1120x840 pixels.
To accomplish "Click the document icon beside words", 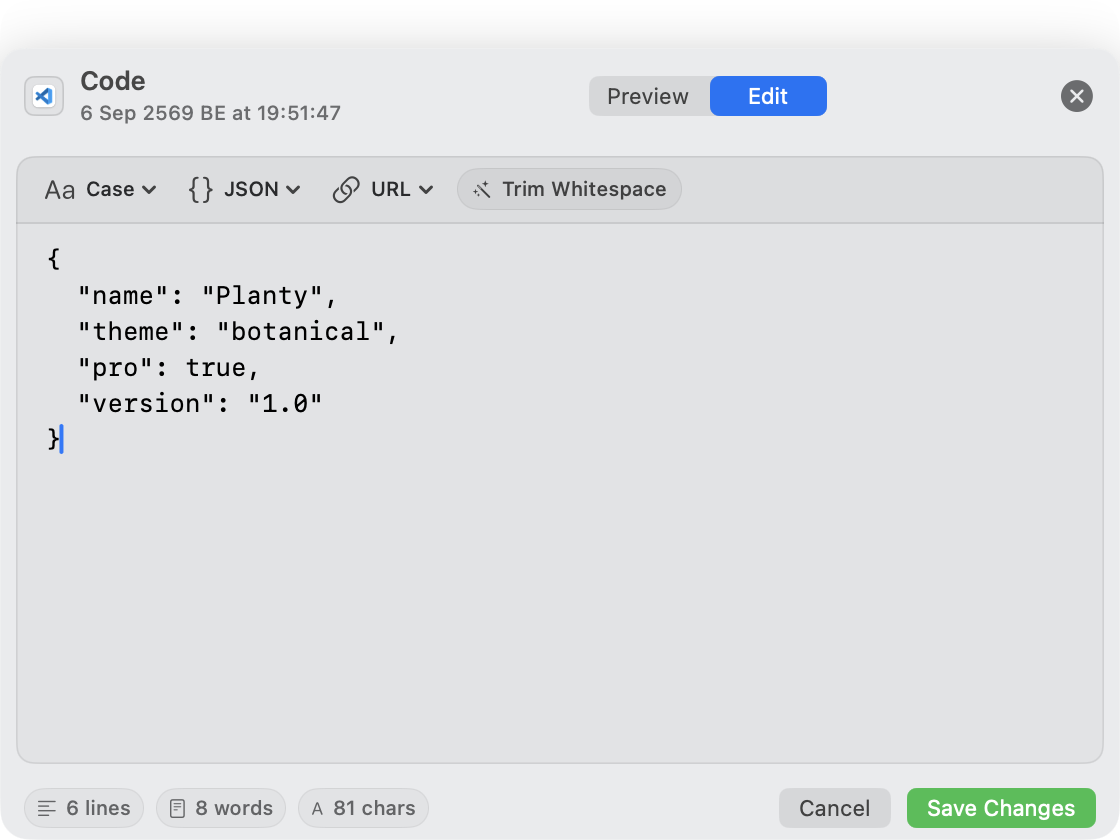I will click(x=177, y=809).
